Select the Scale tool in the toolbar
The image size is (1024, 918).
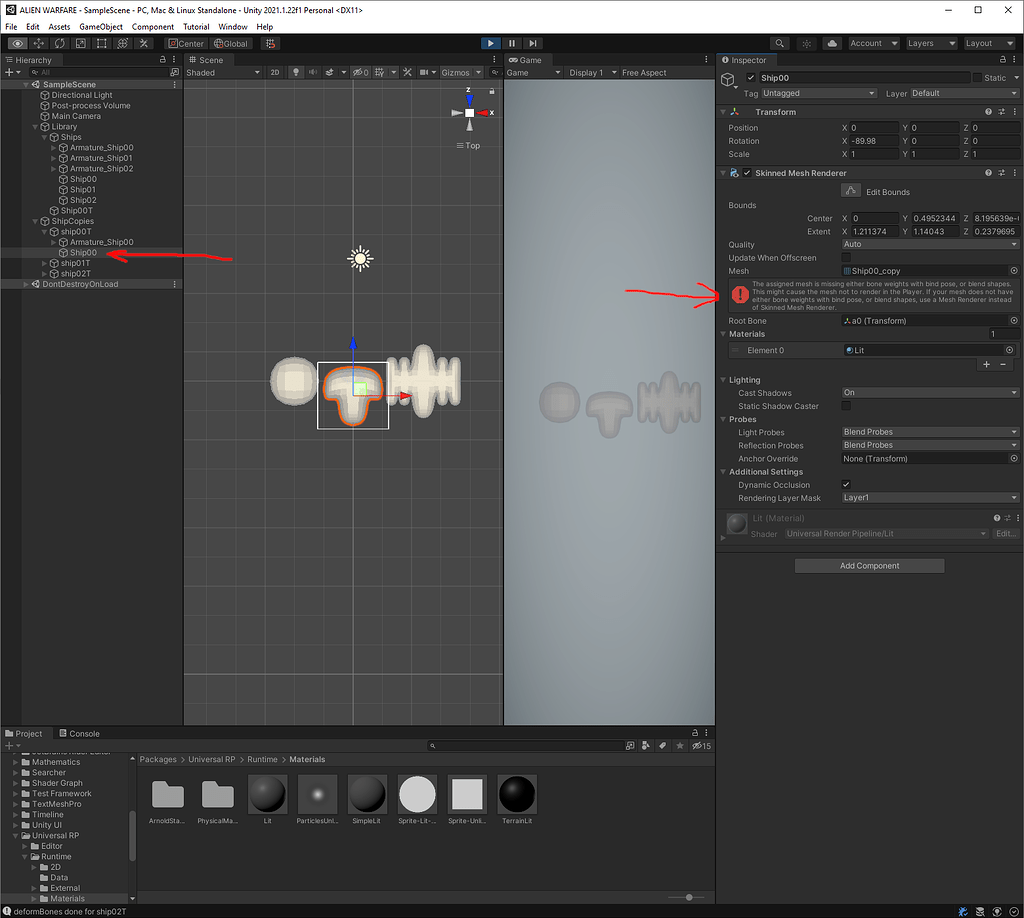79,44
